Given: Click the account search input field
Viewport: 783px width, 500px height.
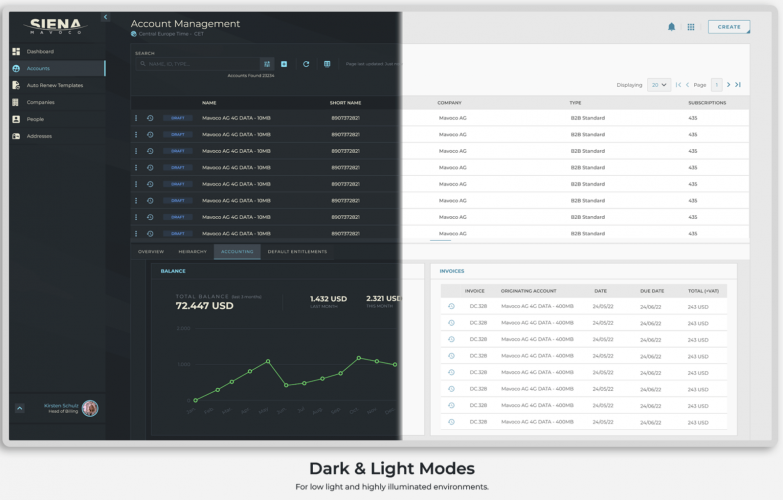Looking at the screenshot, I should pyautogui.click(x=198, y=64).
